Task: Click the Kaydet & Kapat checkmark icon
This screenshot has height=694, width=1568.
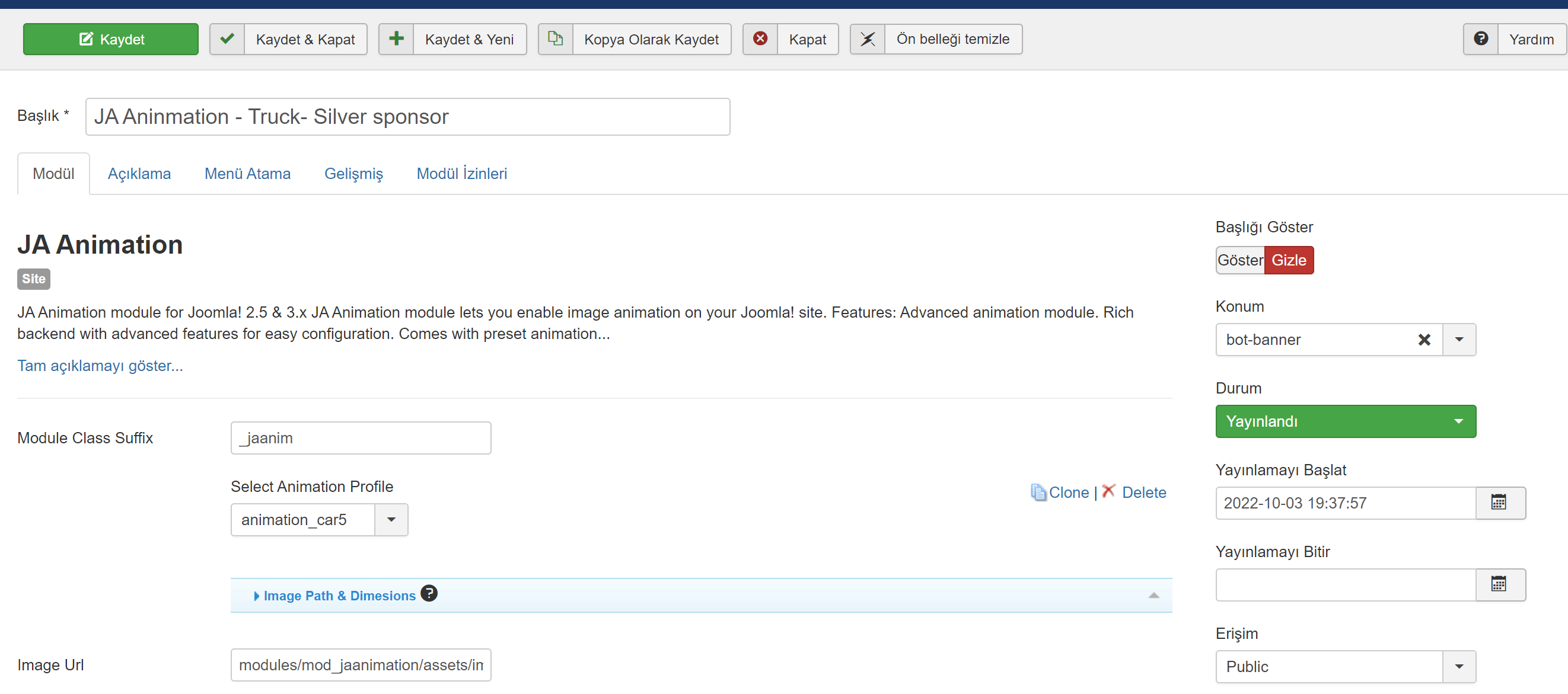Action: pos(227,39)
